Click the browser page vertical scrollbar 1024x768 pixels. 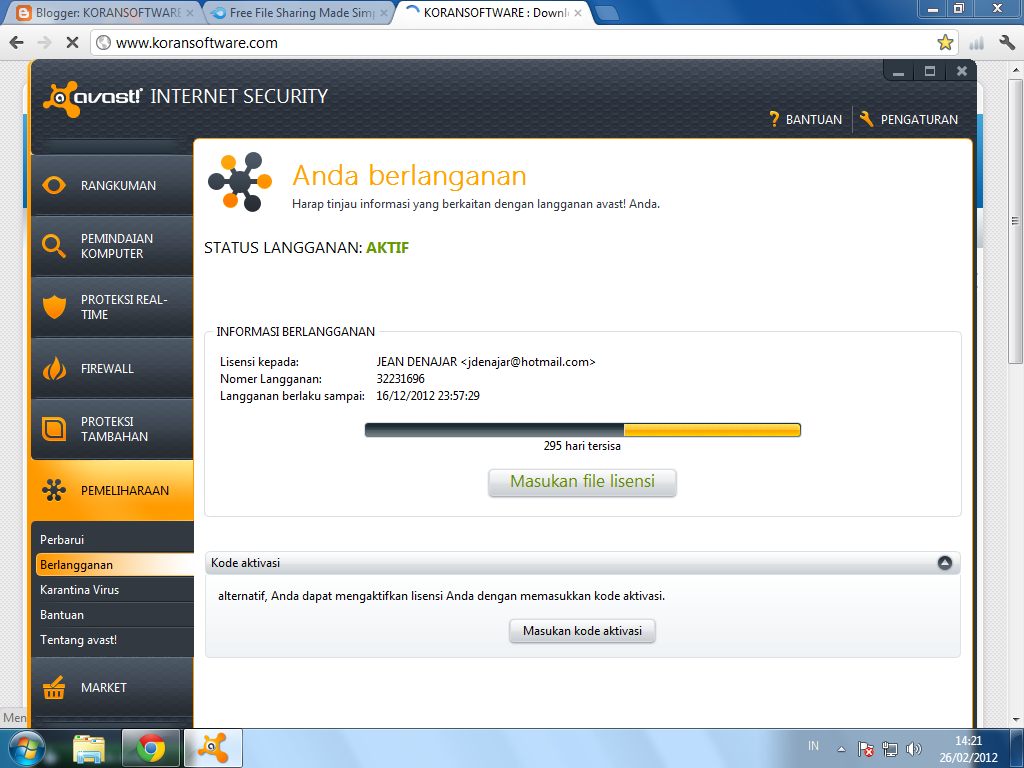[x=1016, y=222]
